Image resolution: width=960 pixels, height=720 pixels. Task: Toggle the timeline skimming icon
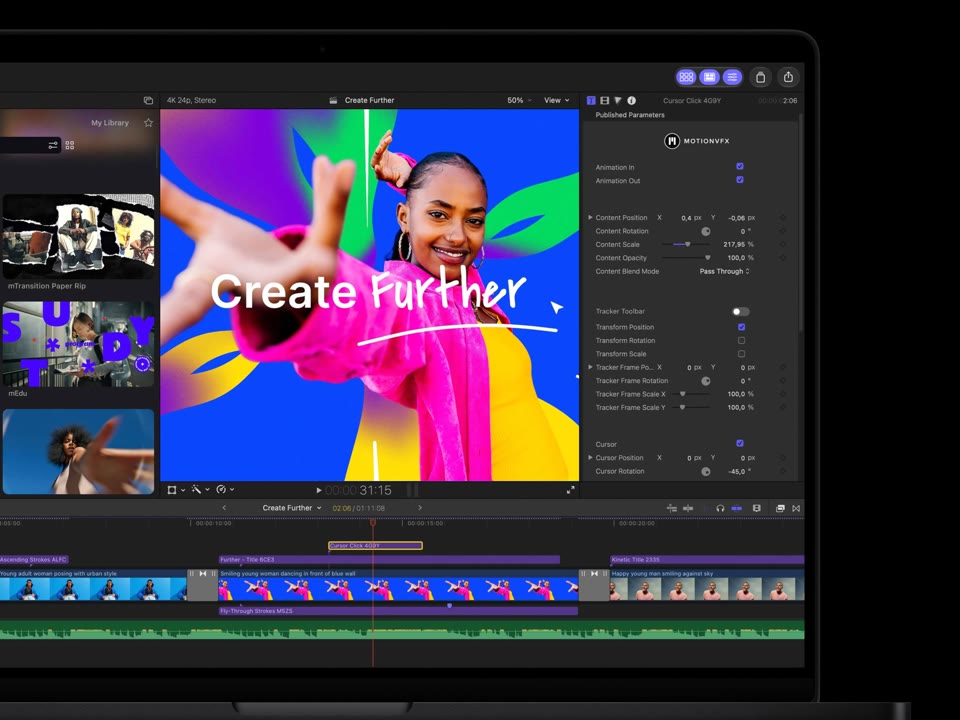[672, 508]
